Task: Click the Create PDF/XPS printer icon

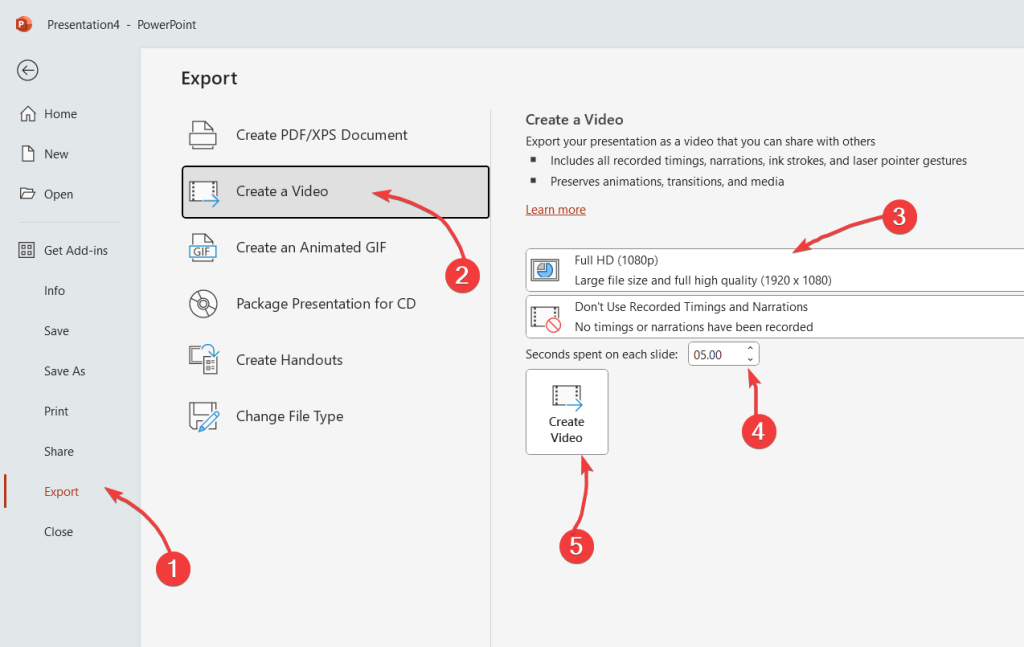Action: click(x=203, y=135)
